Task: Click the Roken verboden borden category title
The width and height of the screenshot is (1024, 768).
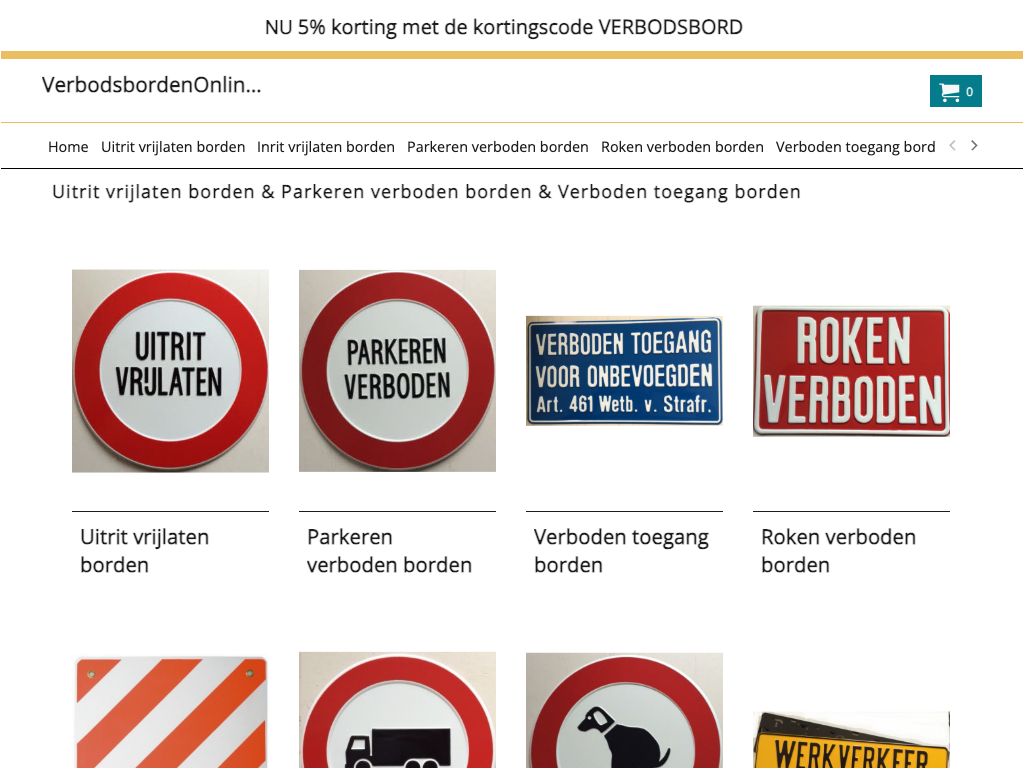Action: point(839,551)
